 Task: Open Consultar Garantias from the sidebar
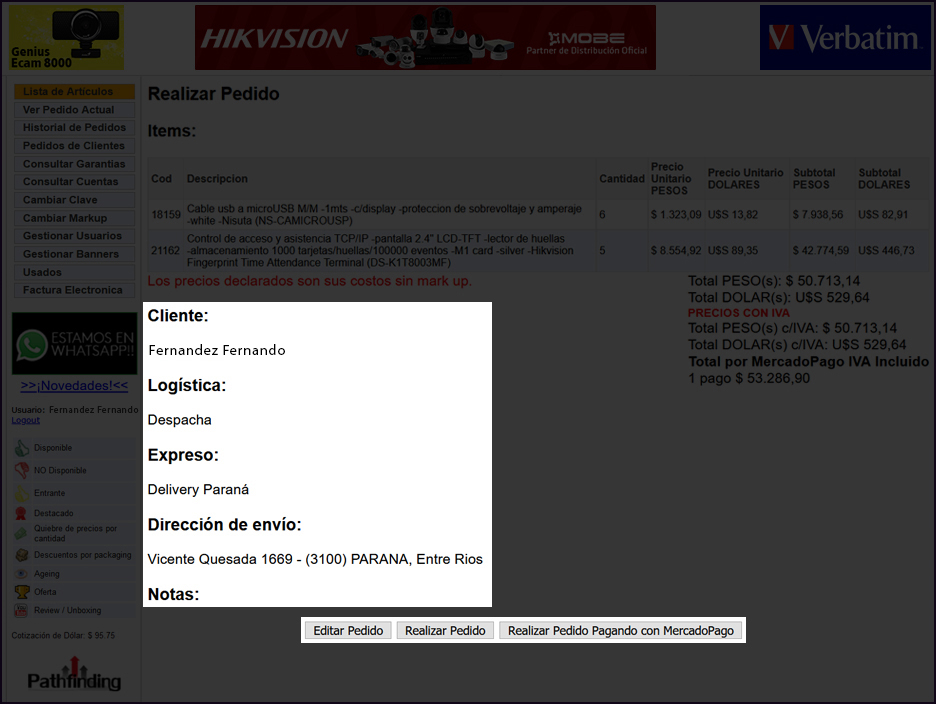74,164
